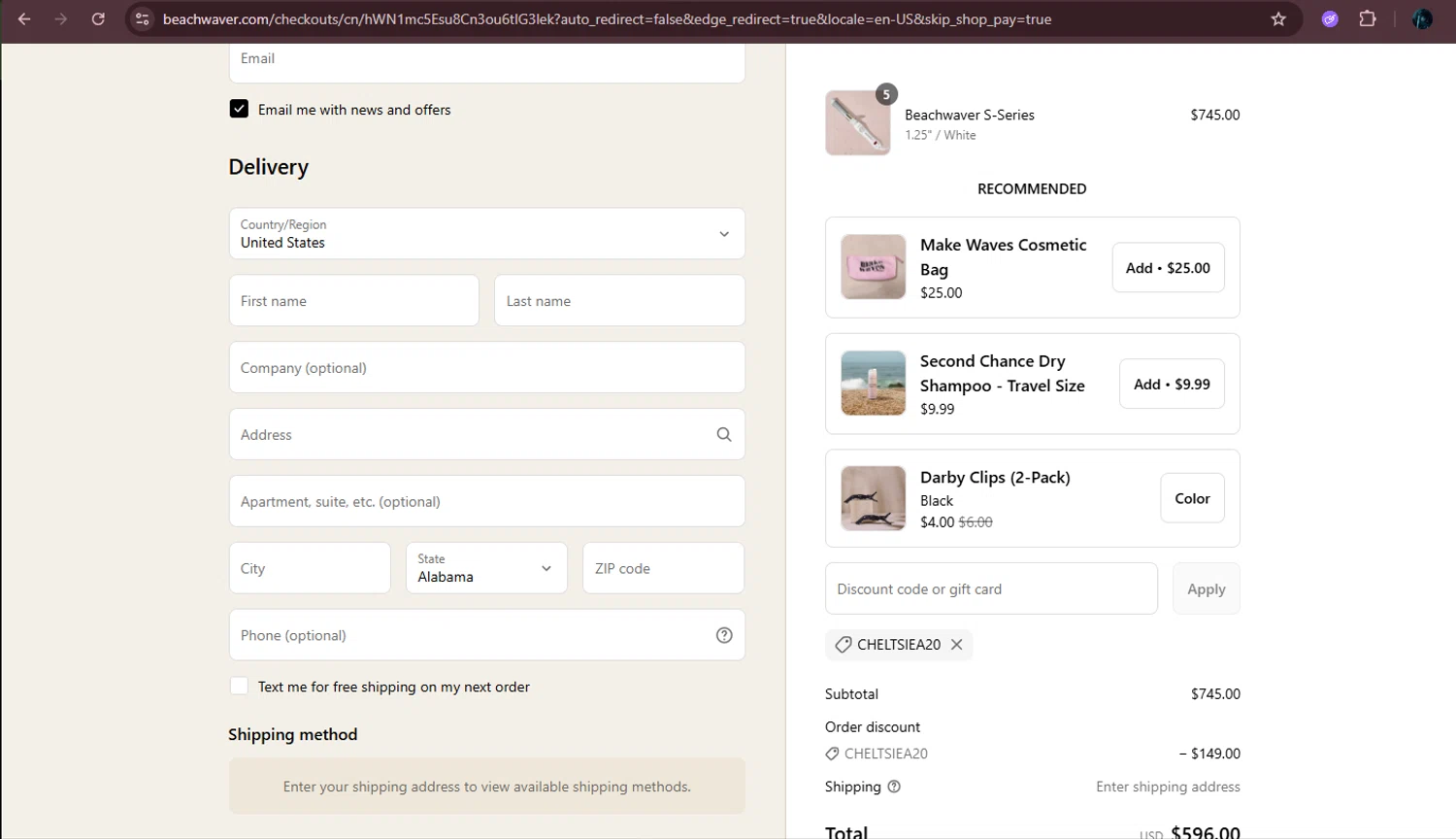Click the CHELTSIEA20 tag icon in chip
The image size is (1456, 839).
844,644
